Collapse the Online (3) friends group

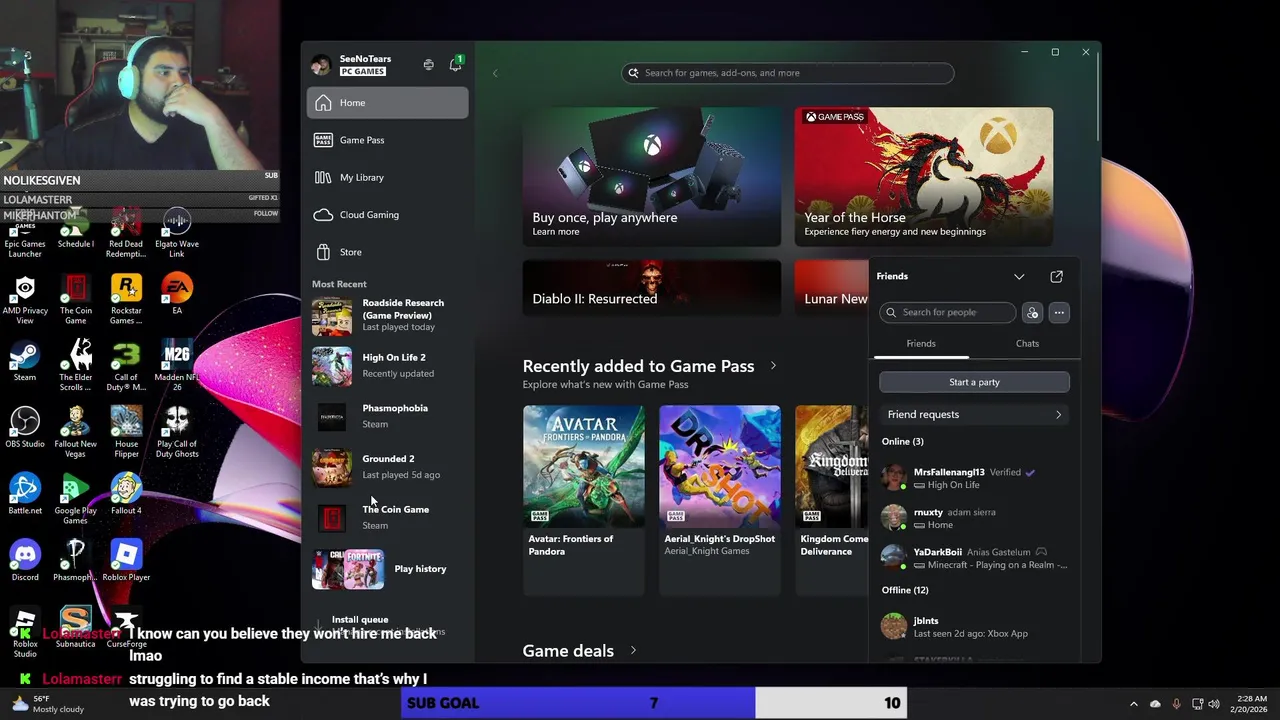[902, 441]
